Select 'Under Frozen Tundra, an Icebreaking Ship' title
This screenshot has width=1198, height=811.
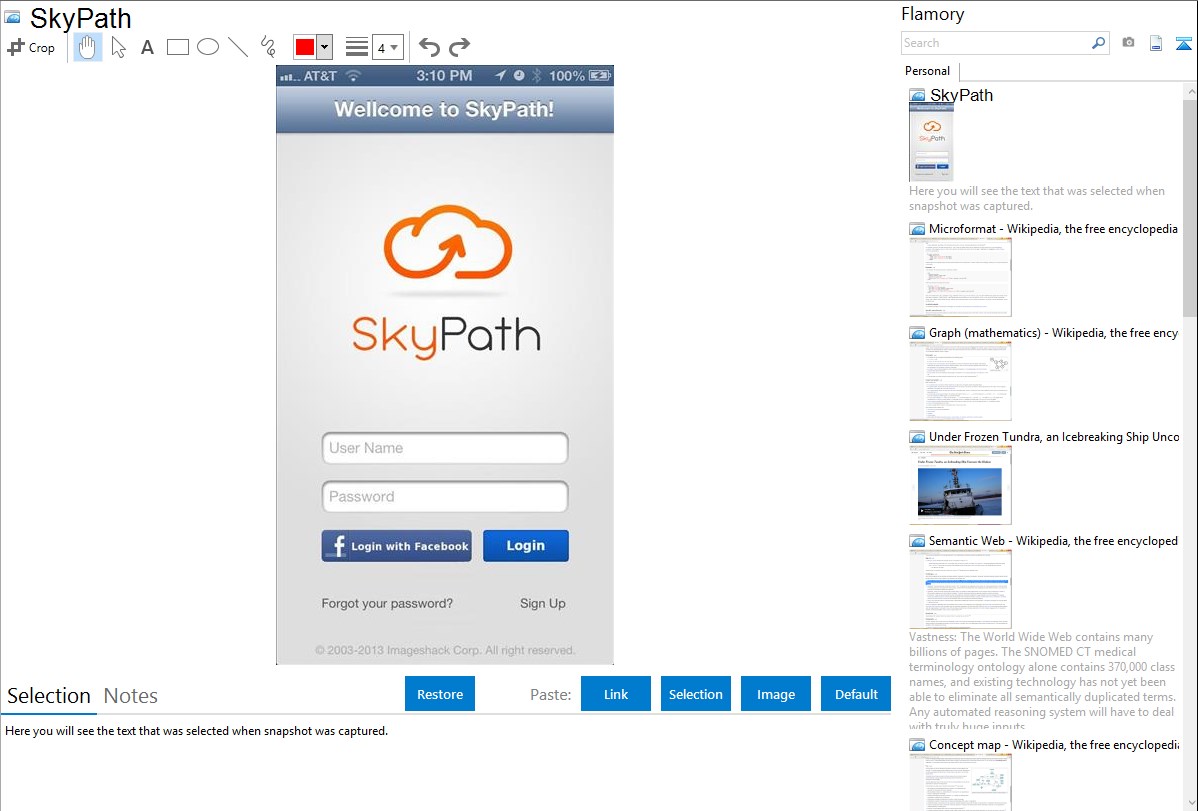coord(1054,436)
